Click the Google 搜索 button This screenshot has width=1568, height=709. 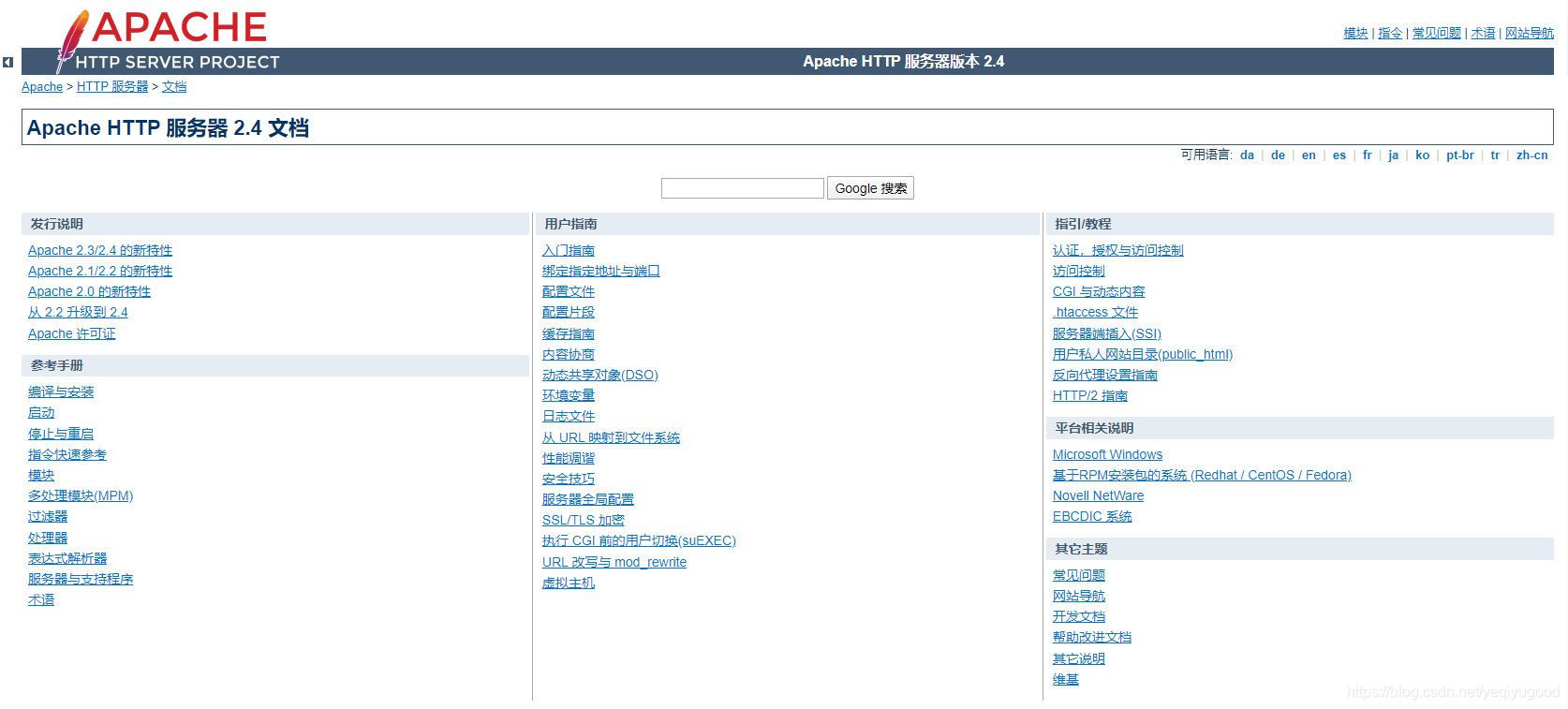[x=870, y=188]
